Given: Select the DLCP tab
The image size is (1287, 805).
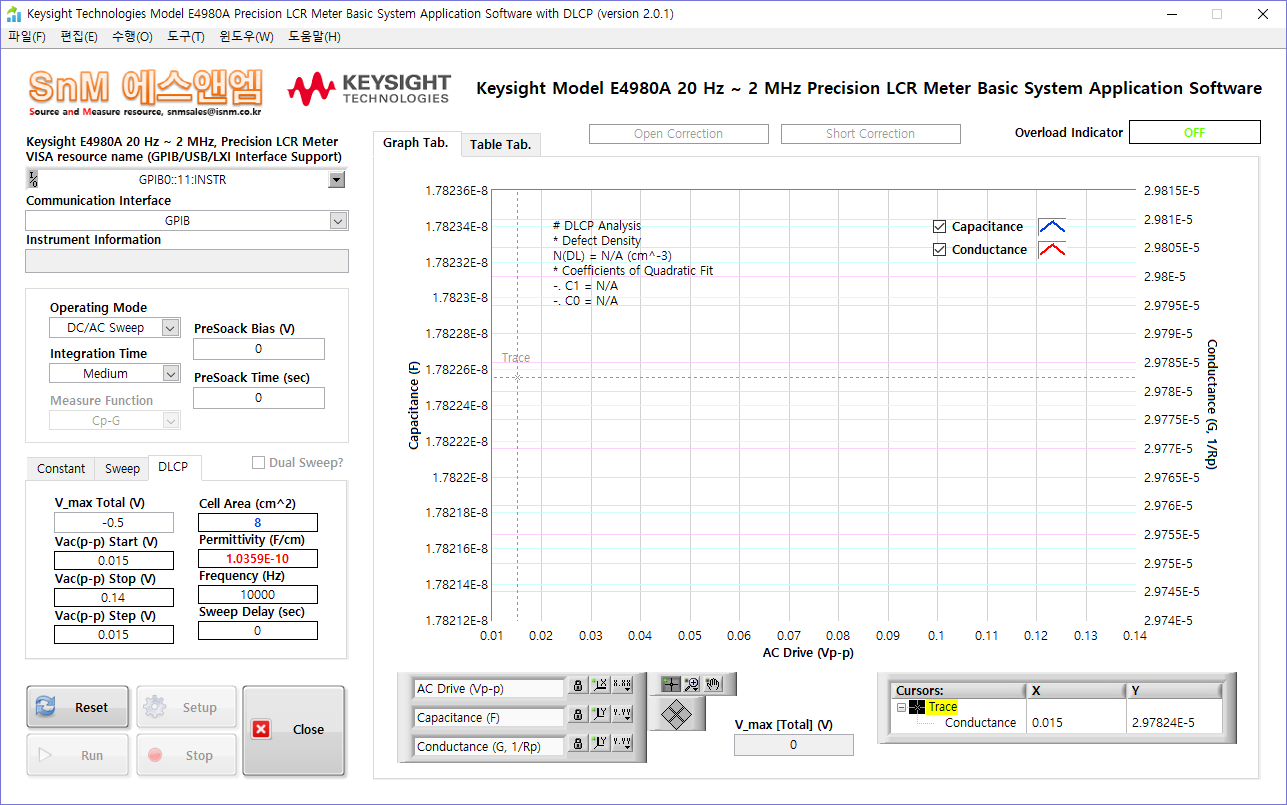Looking at the screenshot, I should (173, 467).
